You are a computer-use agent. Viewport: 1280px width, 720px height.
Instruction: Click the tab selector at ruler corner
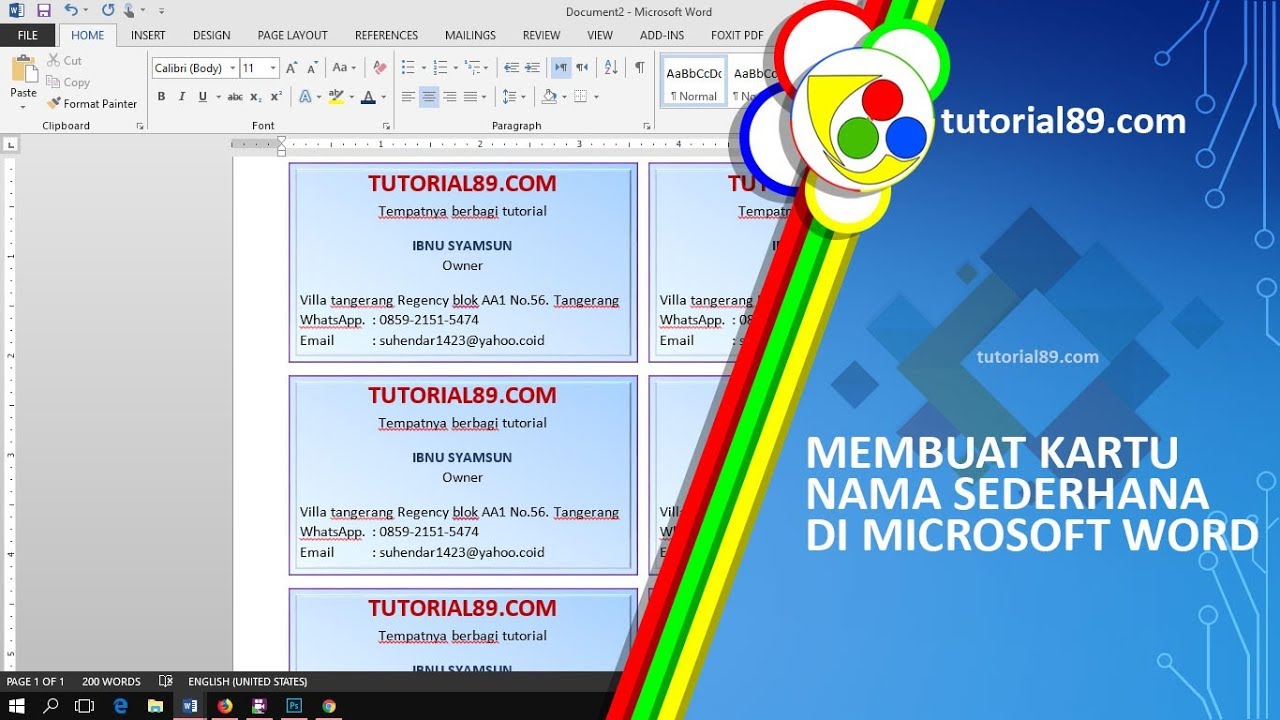pyautogui.click(x=10, y=145)
